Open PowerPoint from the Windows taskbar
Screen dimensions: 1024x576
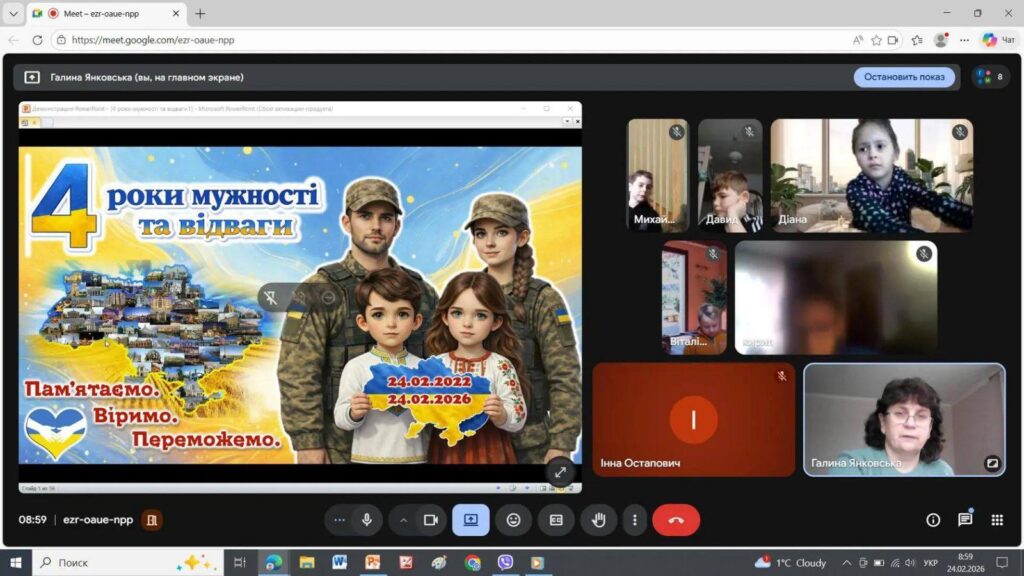point(372,563)
